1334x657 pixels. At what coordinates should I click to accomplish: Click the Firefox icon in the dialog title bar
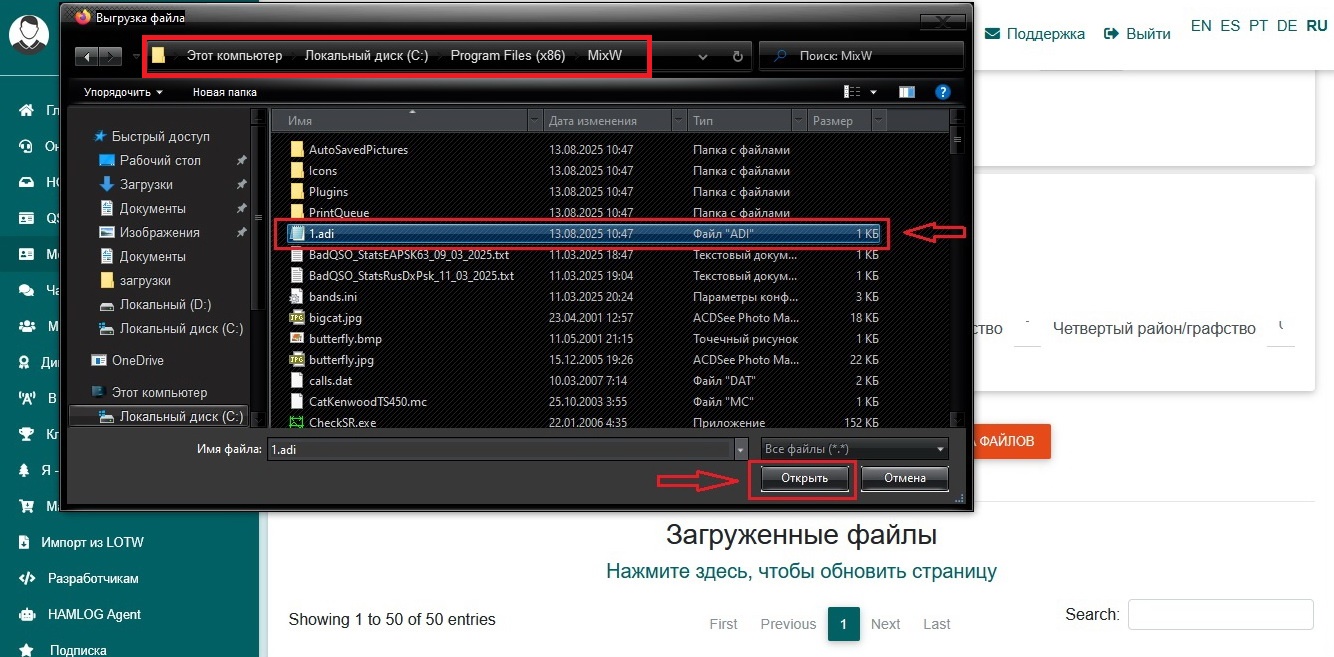pyautogui.click(x=82, y=17)
